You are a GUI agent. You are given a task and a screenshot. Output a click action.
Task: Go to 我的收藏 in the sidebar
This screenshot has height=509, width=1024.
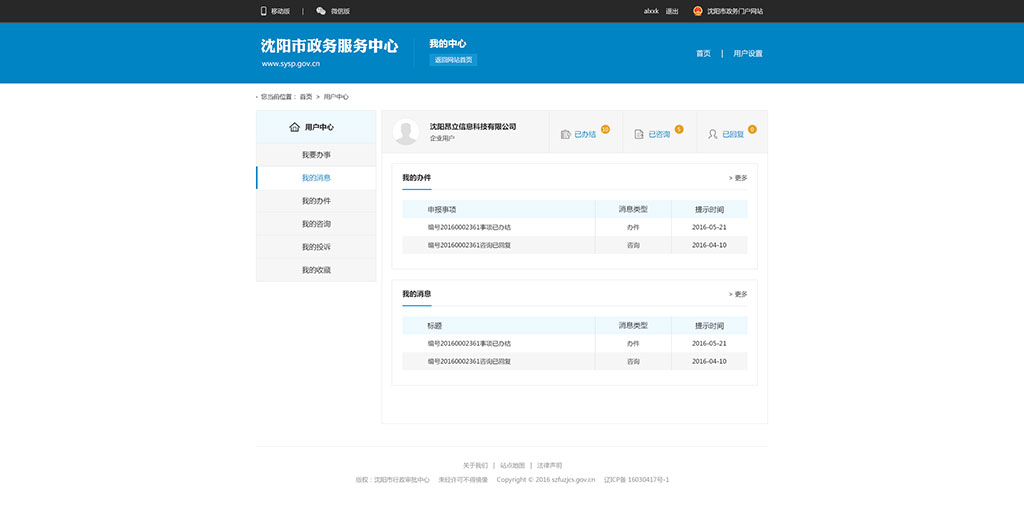316,270
